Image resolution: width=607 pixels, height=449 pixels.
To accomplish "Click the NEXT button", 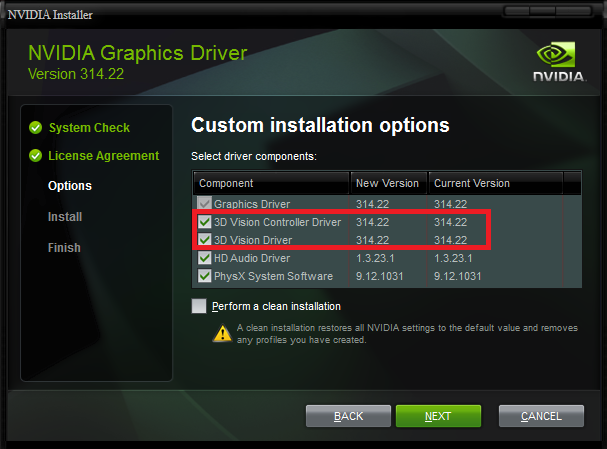I will (438, 416).
